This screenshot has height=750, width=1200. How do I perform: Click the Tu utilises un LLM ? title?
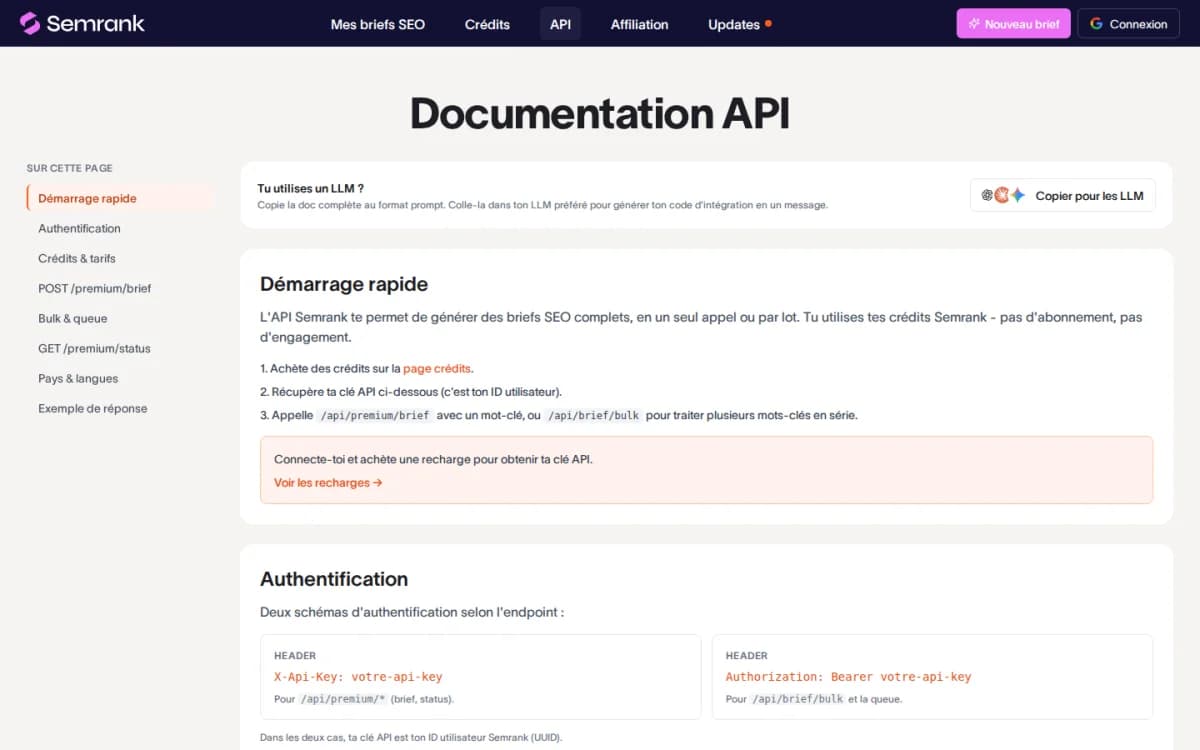point(310,188)
